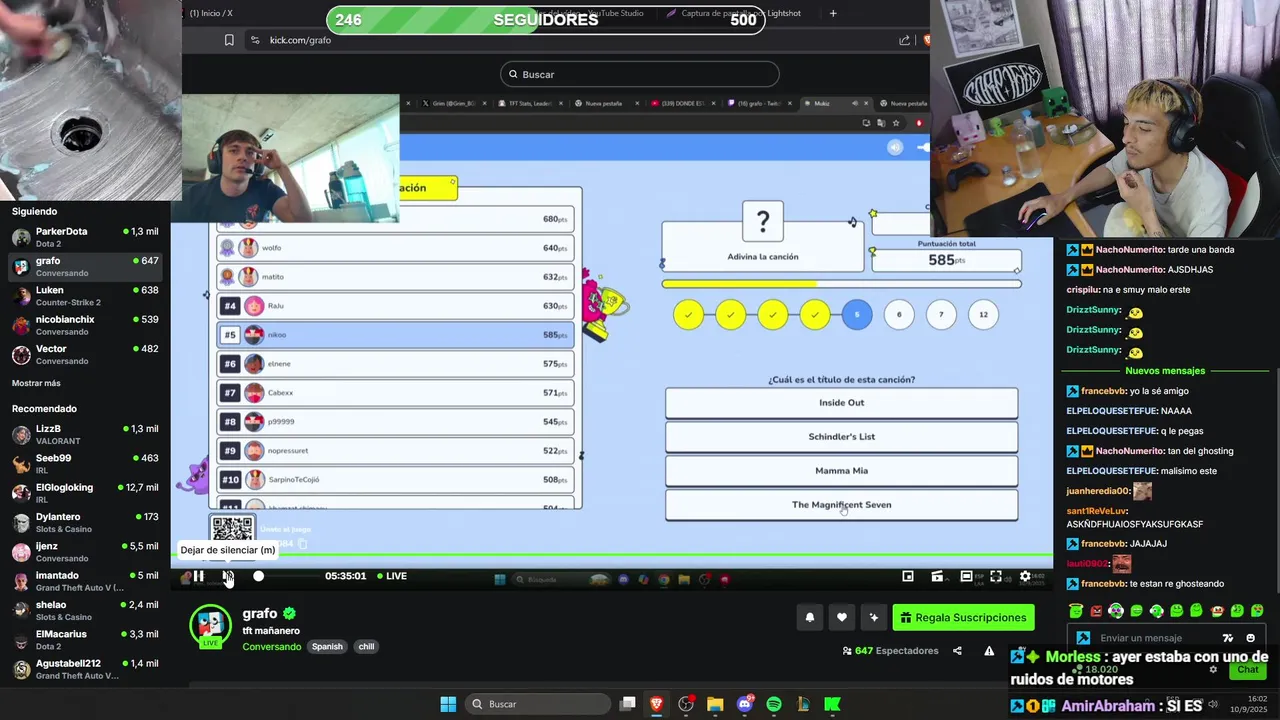Jump to LIVE in the player
Screen dimensions: 1280x720
tap(392, 576)
